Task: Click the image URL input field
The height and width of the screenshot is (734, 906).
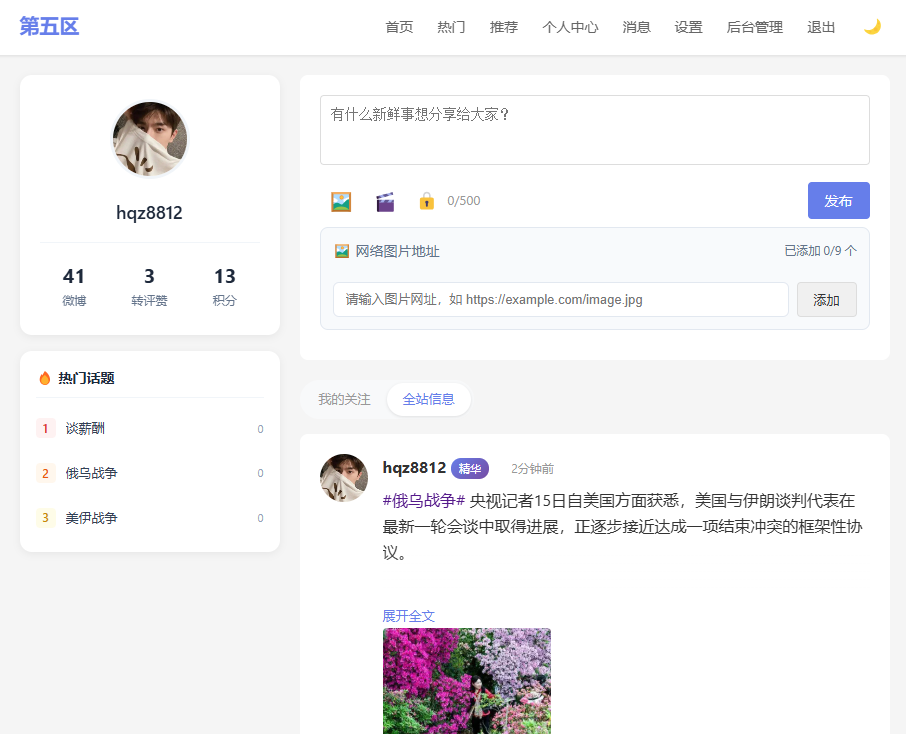Action: coord(560,300)
